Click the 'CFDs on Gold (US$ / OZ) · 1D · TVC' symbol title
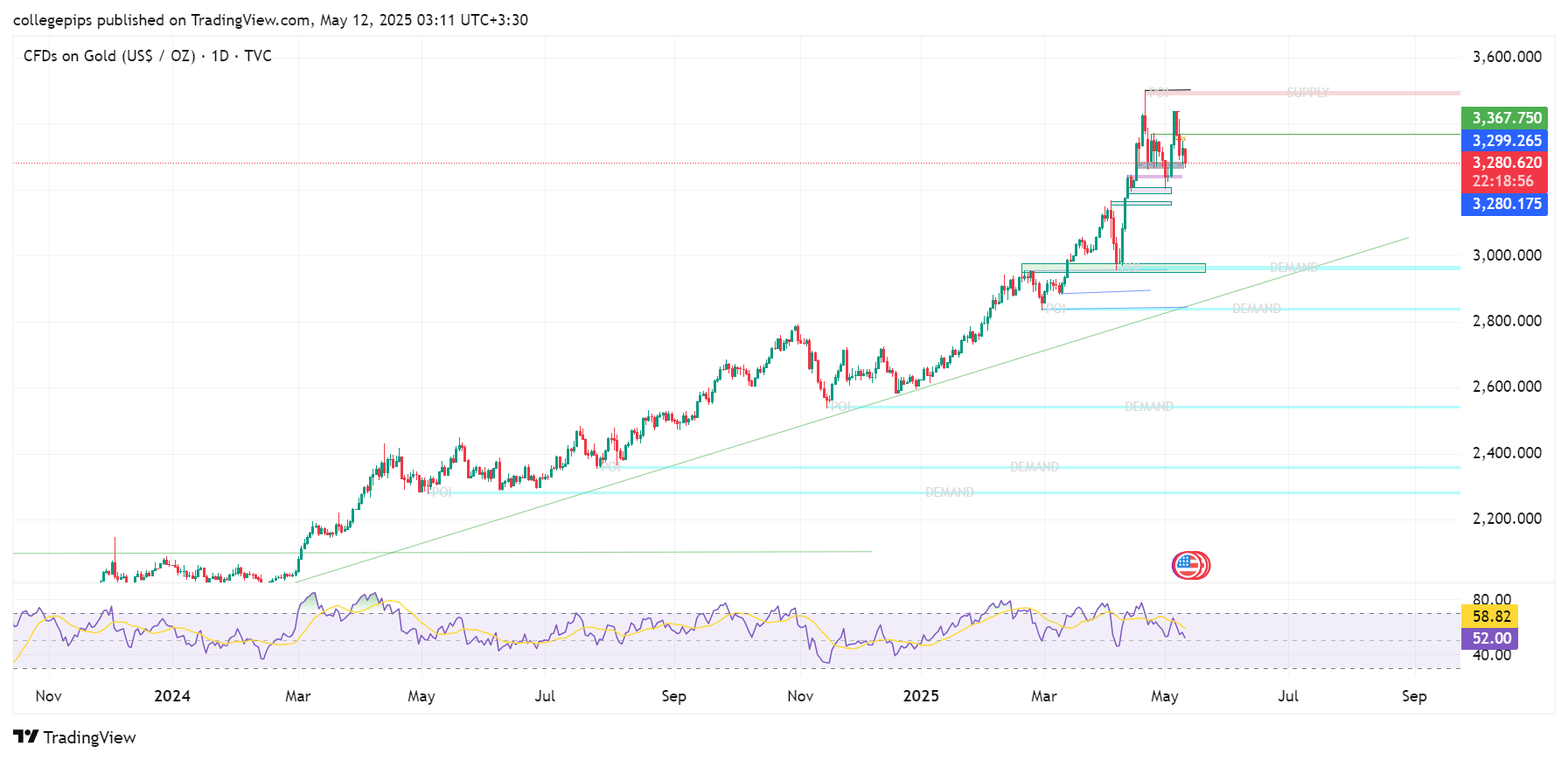This screenshot has width=1568, height=760. coord(148,56)
